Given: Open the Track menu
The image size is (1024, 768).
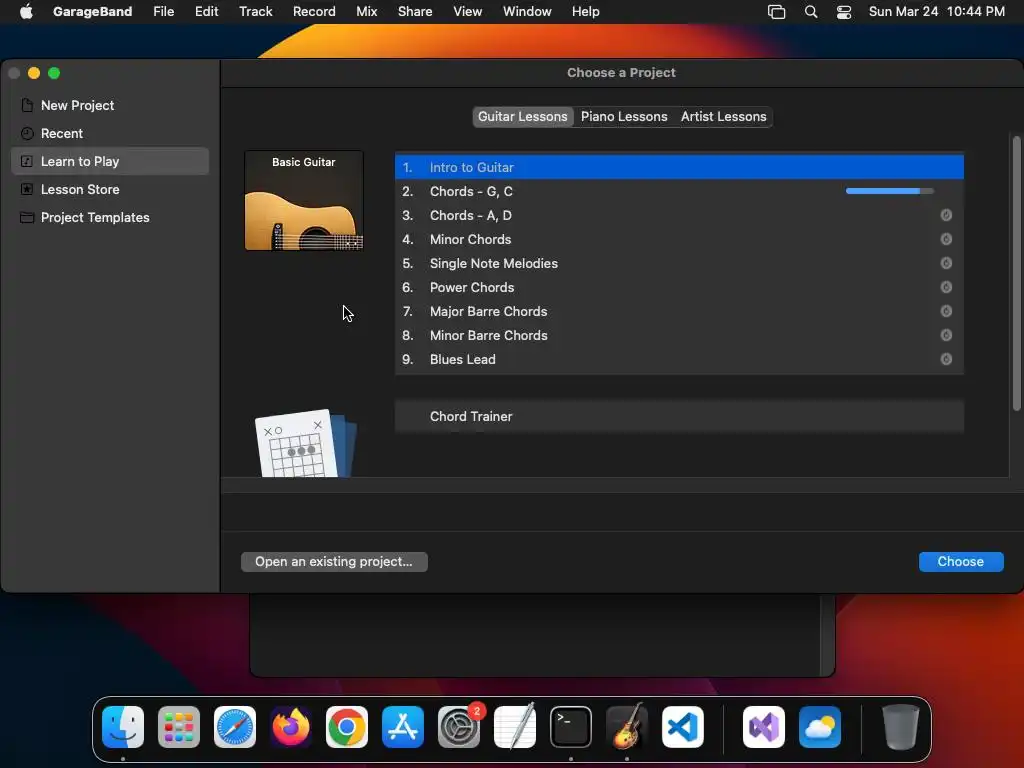Looking at the screenshot, I should [x=255, y=12].
